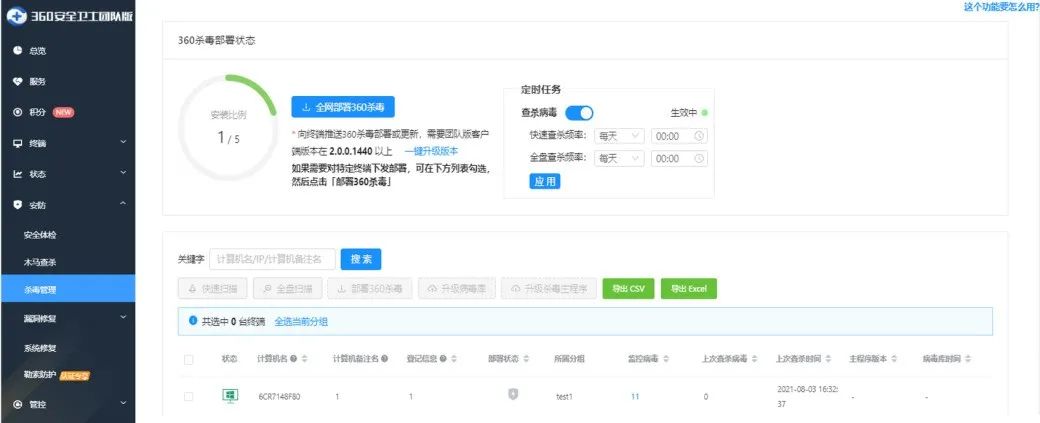This screenshot has width=1040, height=423.
Task: Click the 导出 CSV button
Action: [x=628, y=288]
